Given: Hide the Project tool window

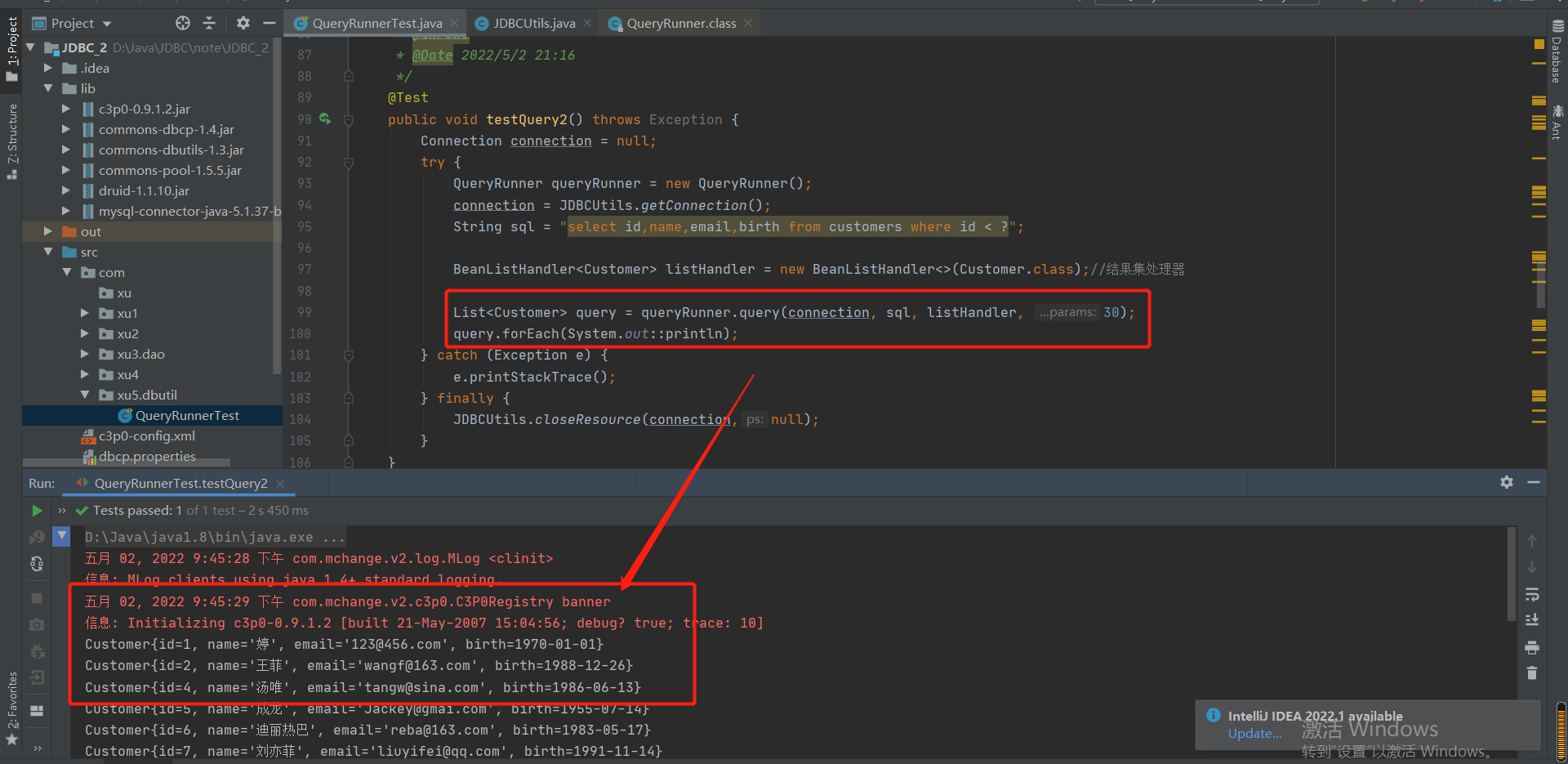Looking at the screenshot, I should (269, 23).
